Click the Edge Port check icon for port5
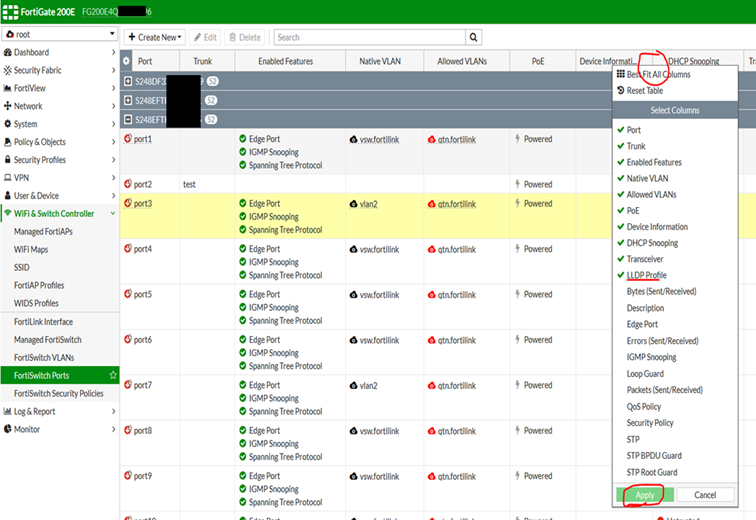Screen dimensions: 756x520 click(243, 294)
